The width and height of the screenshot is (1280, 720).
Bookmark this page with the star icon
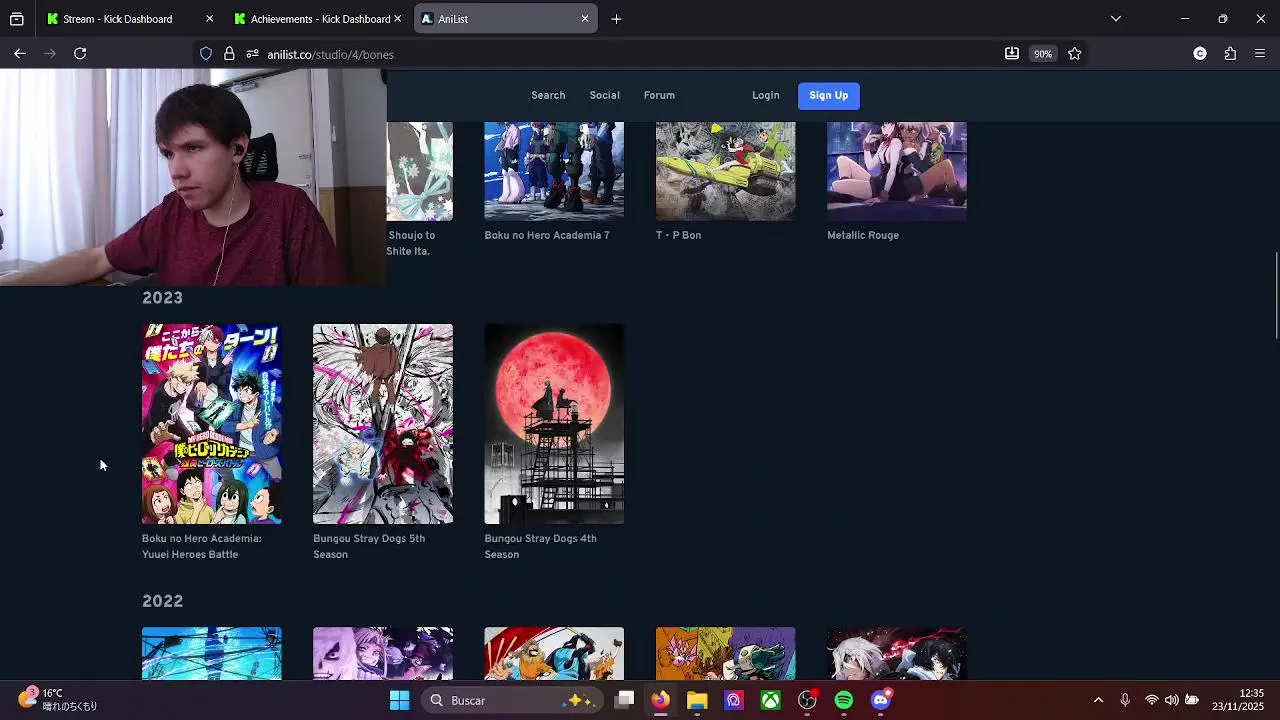pos(1074,54)
